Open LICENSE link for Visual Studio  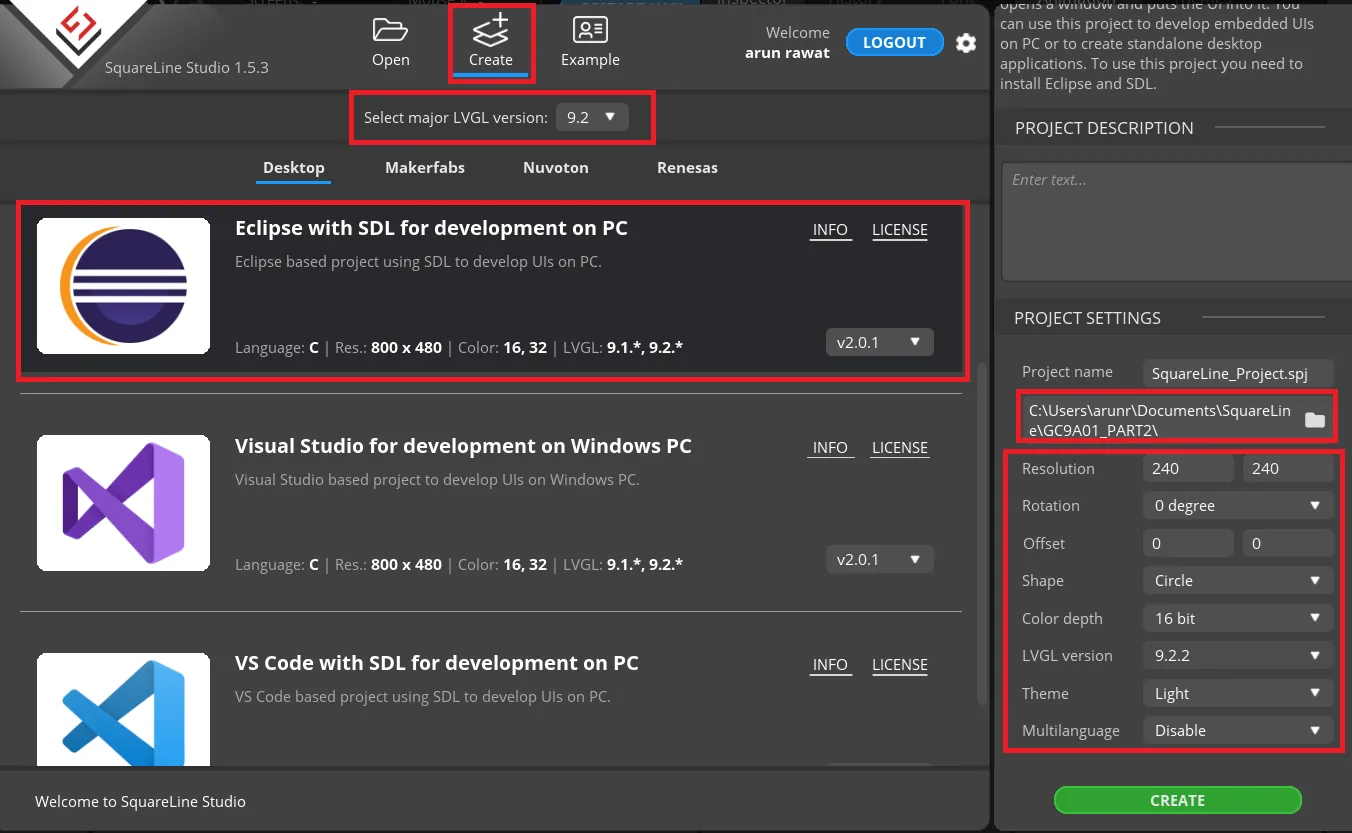[x=900, y=448]
